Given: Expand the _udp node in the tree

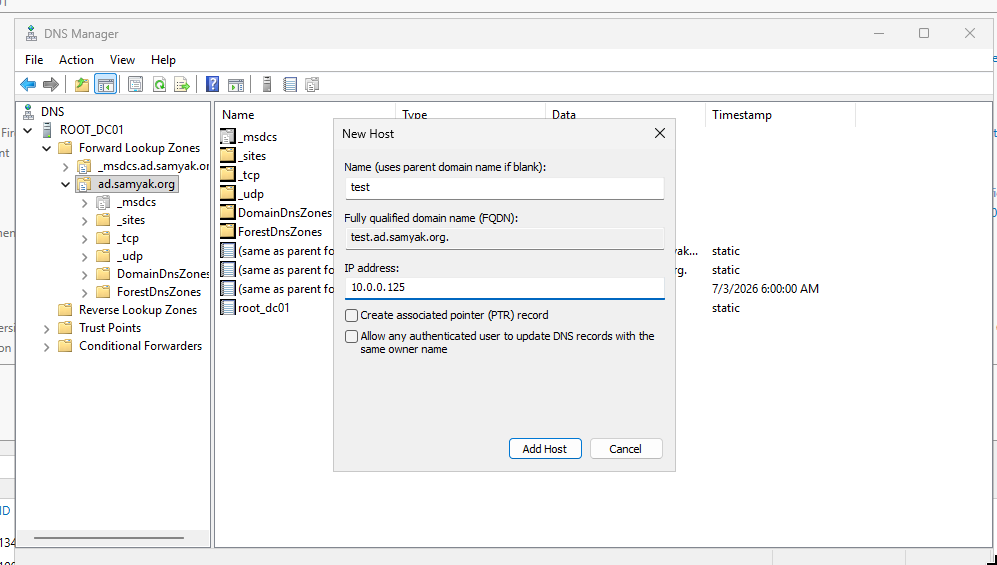Looking at the screenshot, I should pyautogui.click(x=85, y=257).
